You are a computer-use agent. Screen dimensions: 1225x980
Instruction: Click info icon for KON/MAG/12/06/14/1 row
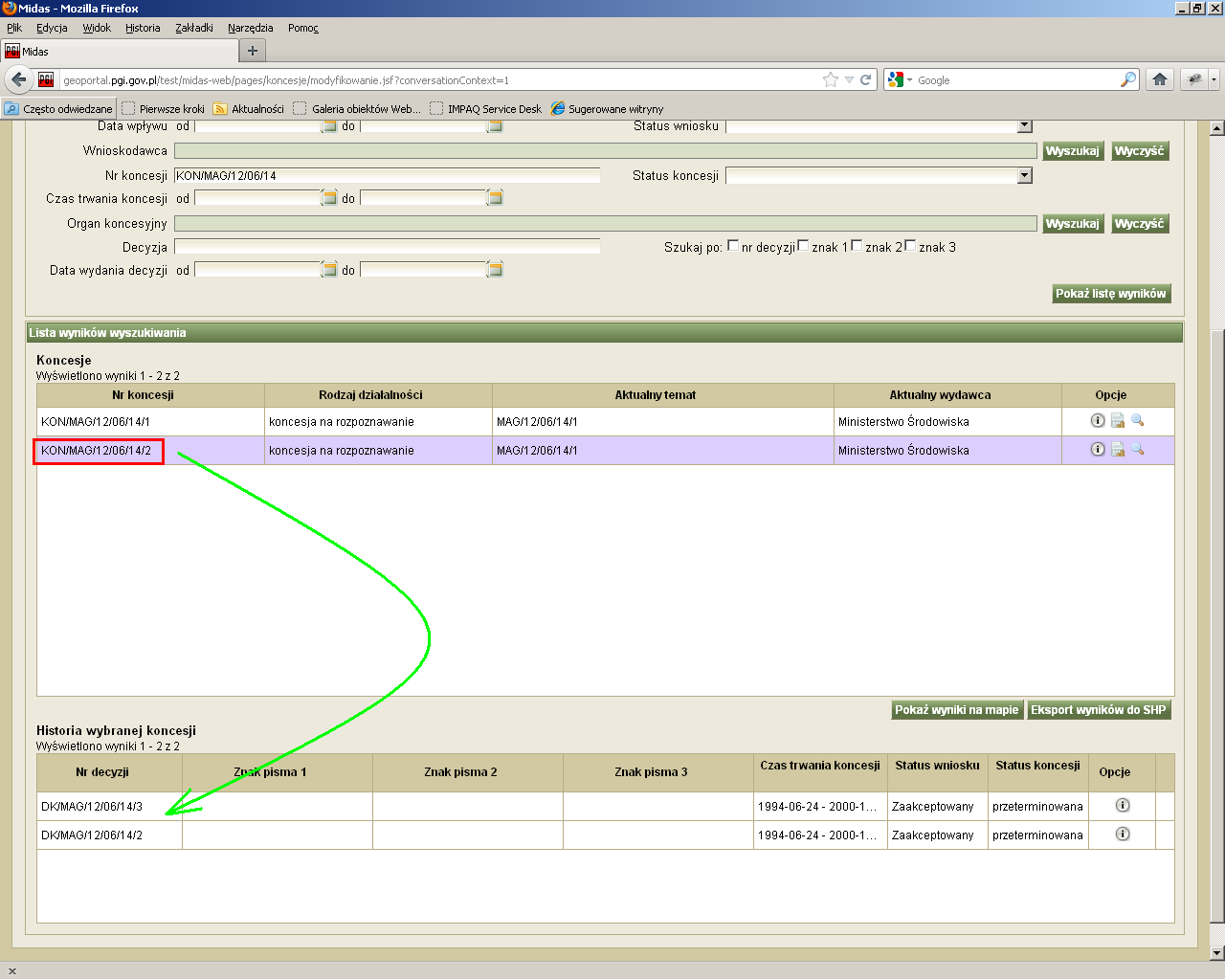click(x=1098, y=421)
